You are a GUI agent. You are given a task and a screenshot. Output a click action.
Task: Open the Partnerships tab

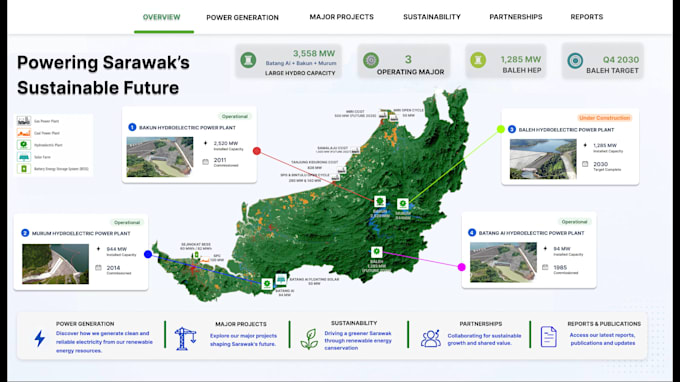tap(516, 17)
